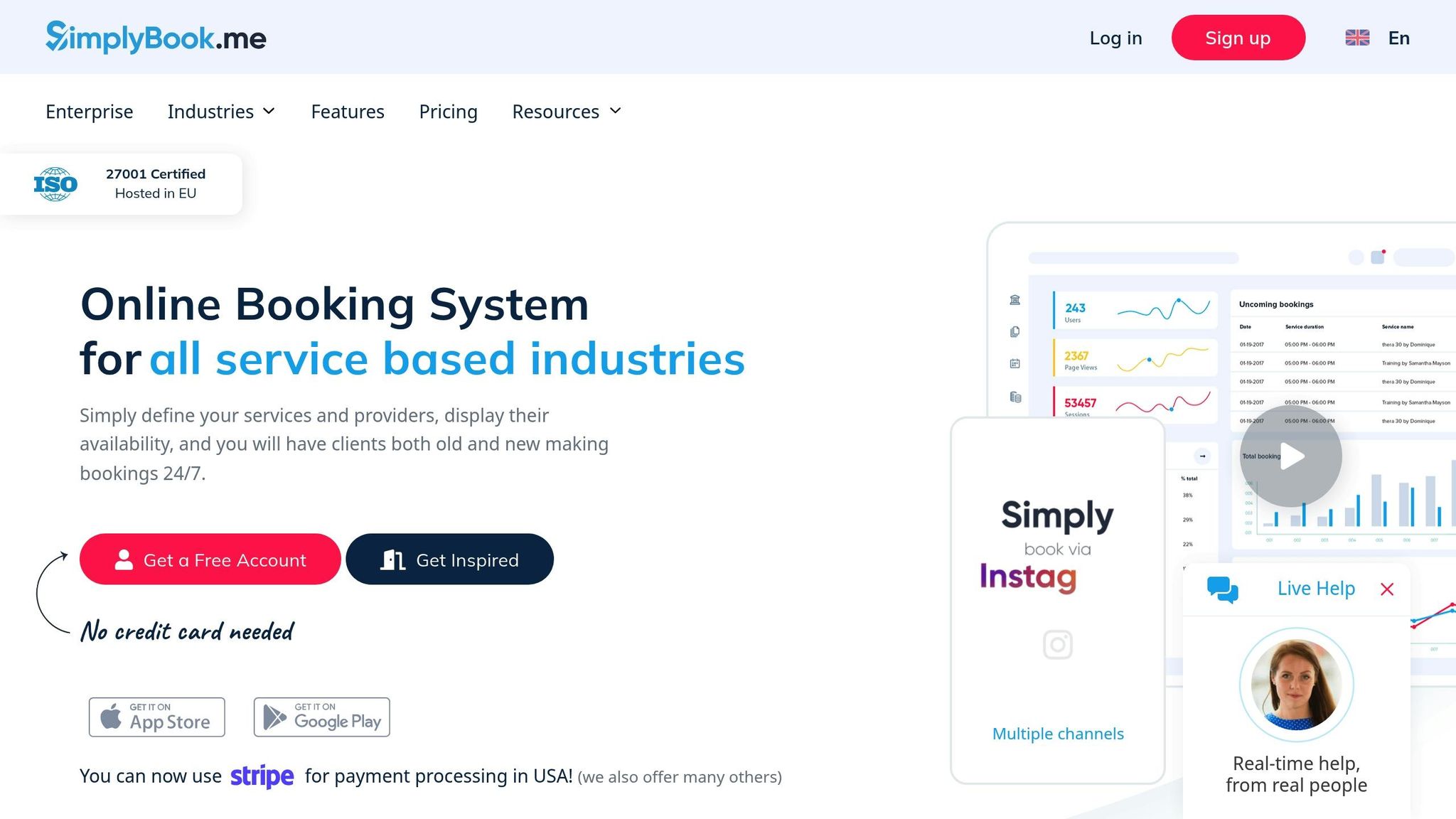This screenshot has height=819, width=1456.
Task: Click the Sign up button
Action: click(x=1238, y=37)
